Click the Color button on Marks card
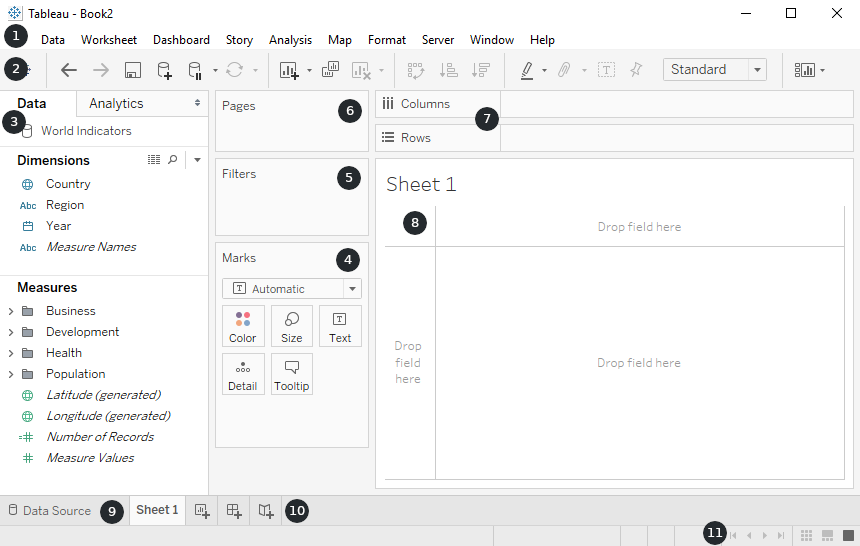Screen dimensions: 860x546 [x=242, y=327]
